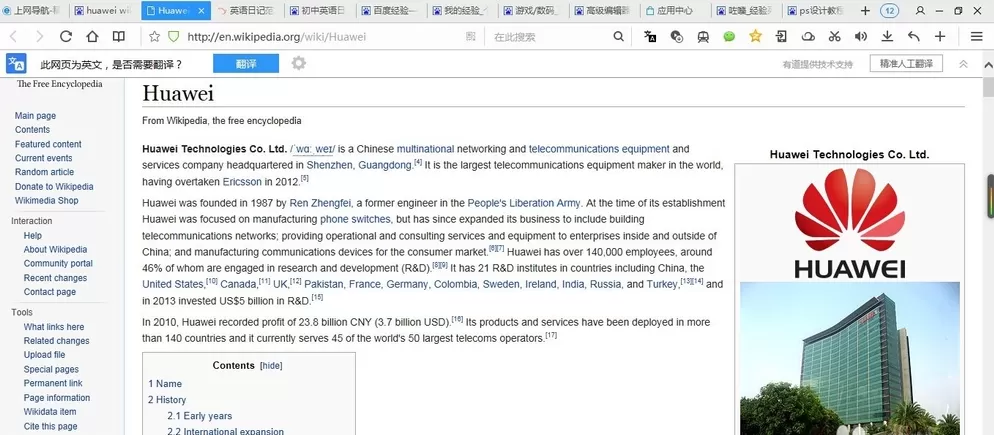994x435 pixels.
Task: Follow the Shenzhen link
Action: coord(330,165)
